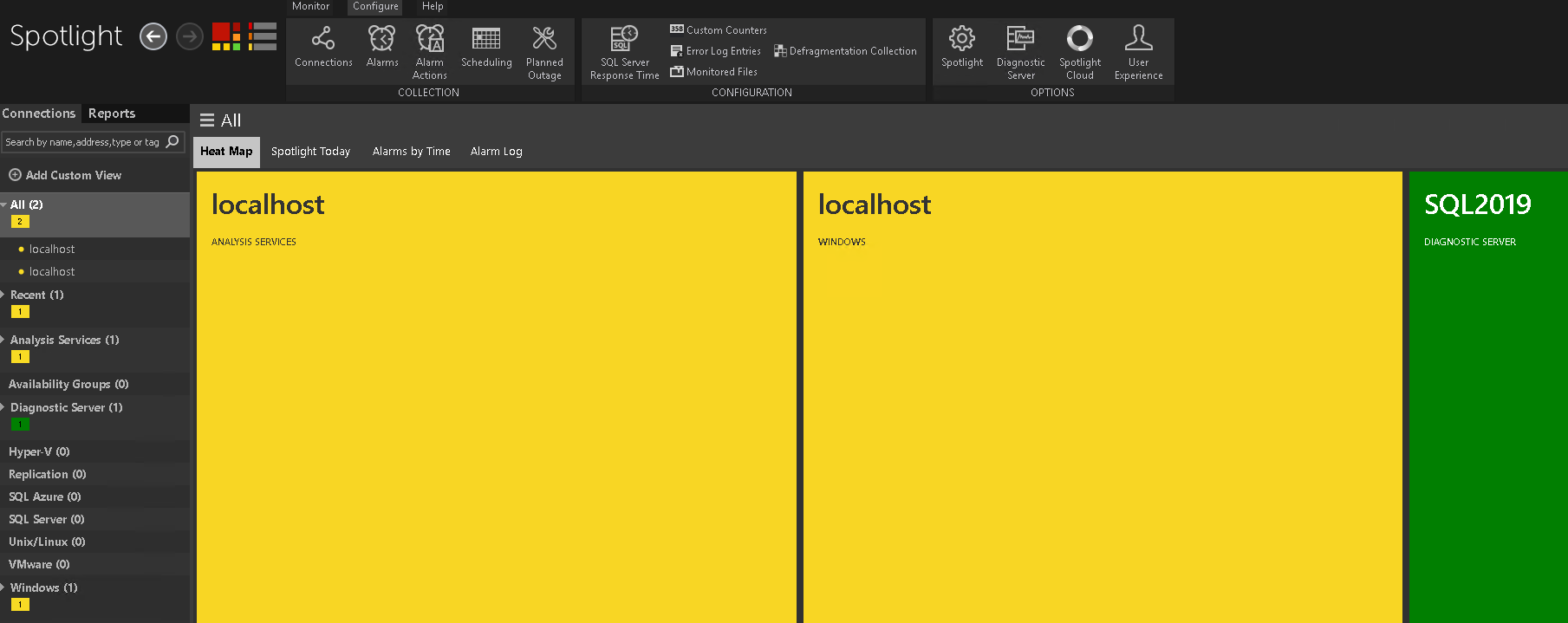Open Spotlight Cloud options

(x=1080, y=53)
